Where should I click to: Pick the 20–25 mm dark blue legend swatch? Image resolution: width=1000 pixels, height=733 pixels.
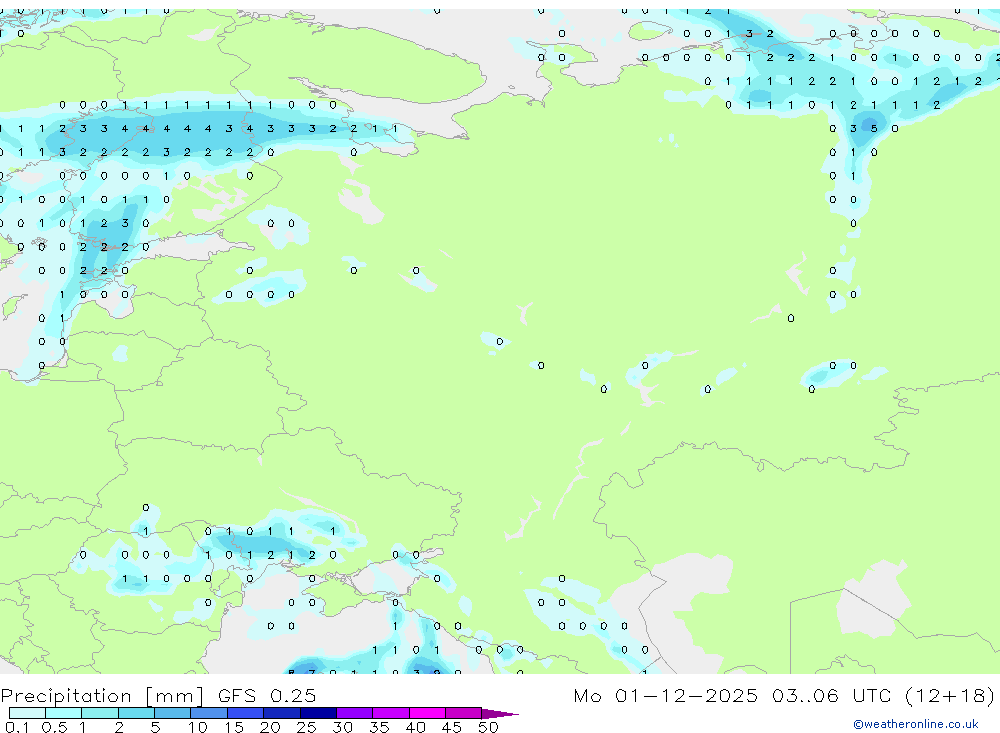point(282,713)
